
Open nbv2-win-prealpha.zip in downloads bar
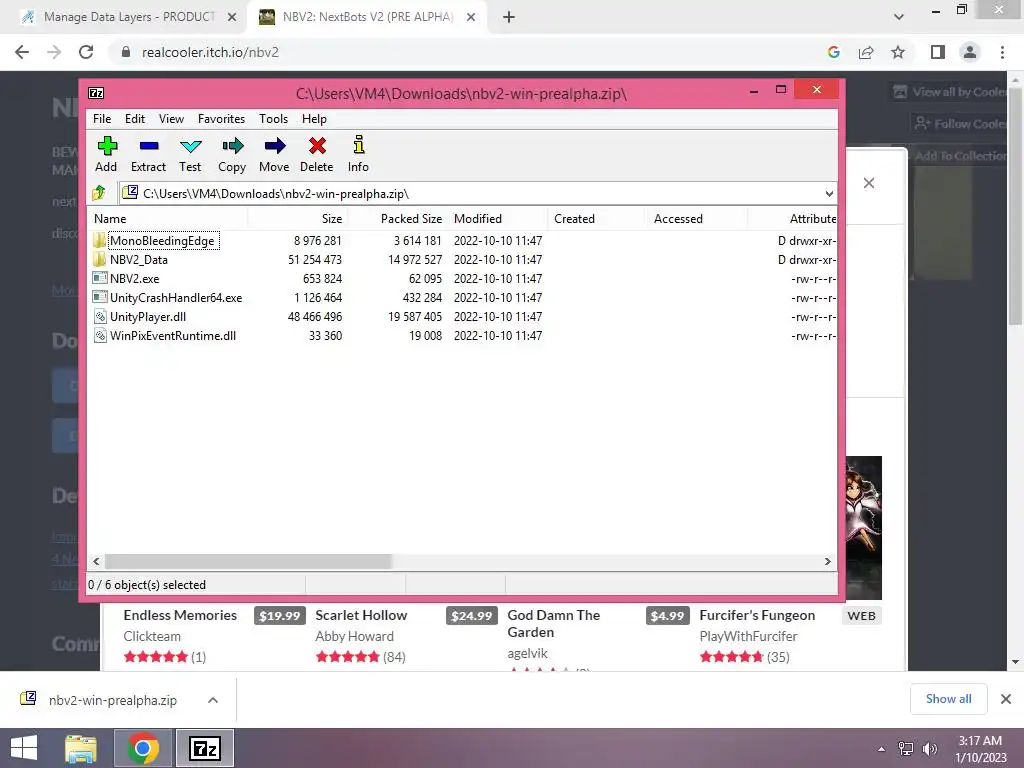click(x=112, y=700)
